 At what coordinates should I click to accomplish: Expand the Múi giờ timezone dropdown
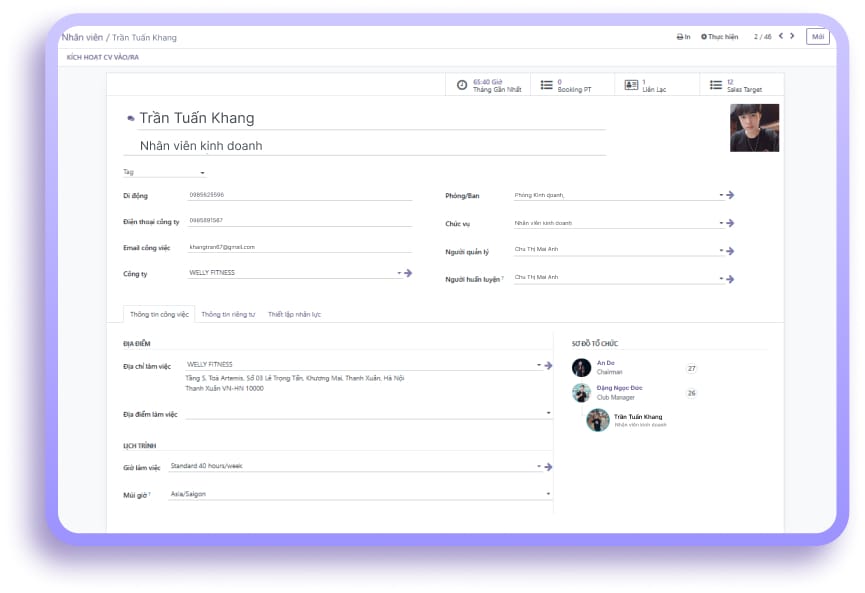(x=548, y=494)
